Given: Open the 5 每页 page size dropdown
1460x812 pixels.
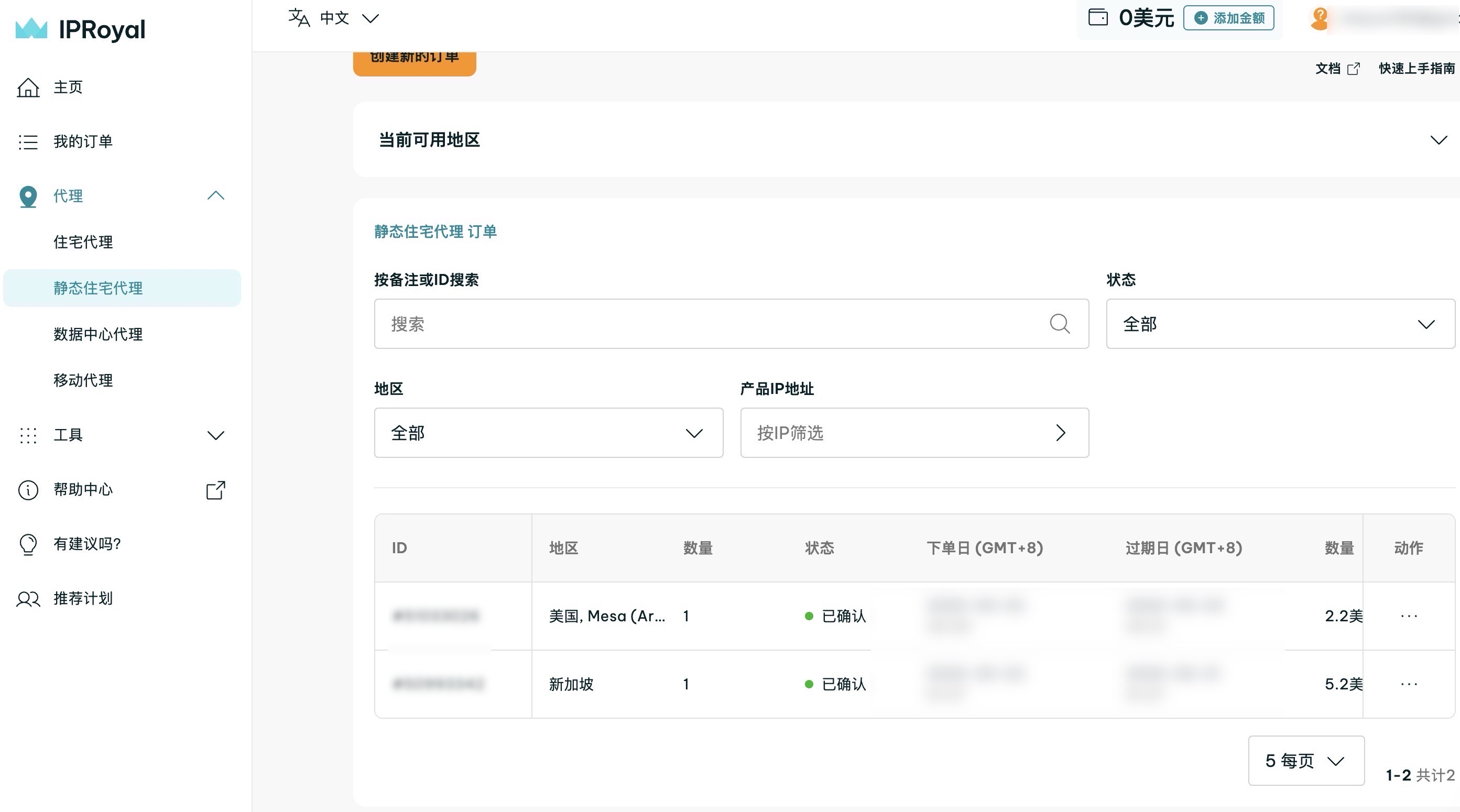Looking at the screenshot, I should pos(1305,761).
